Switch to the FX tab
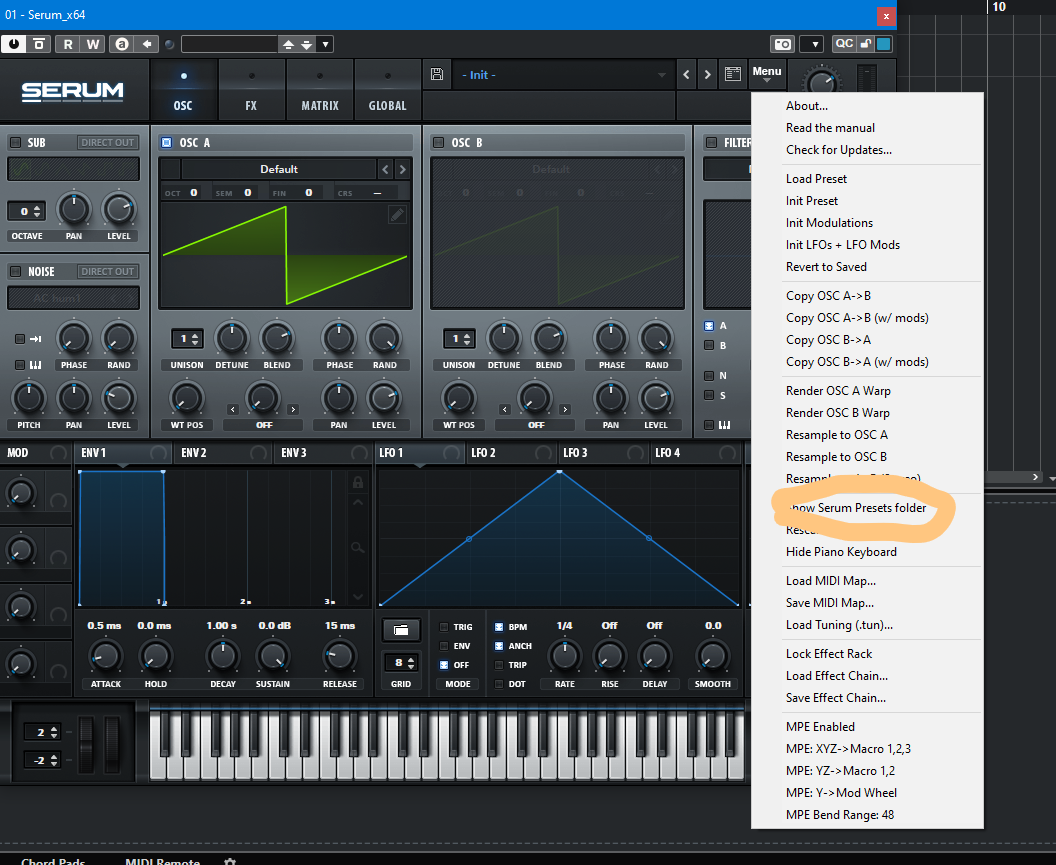The image size is (1056, 865). [x=251, y=90]
